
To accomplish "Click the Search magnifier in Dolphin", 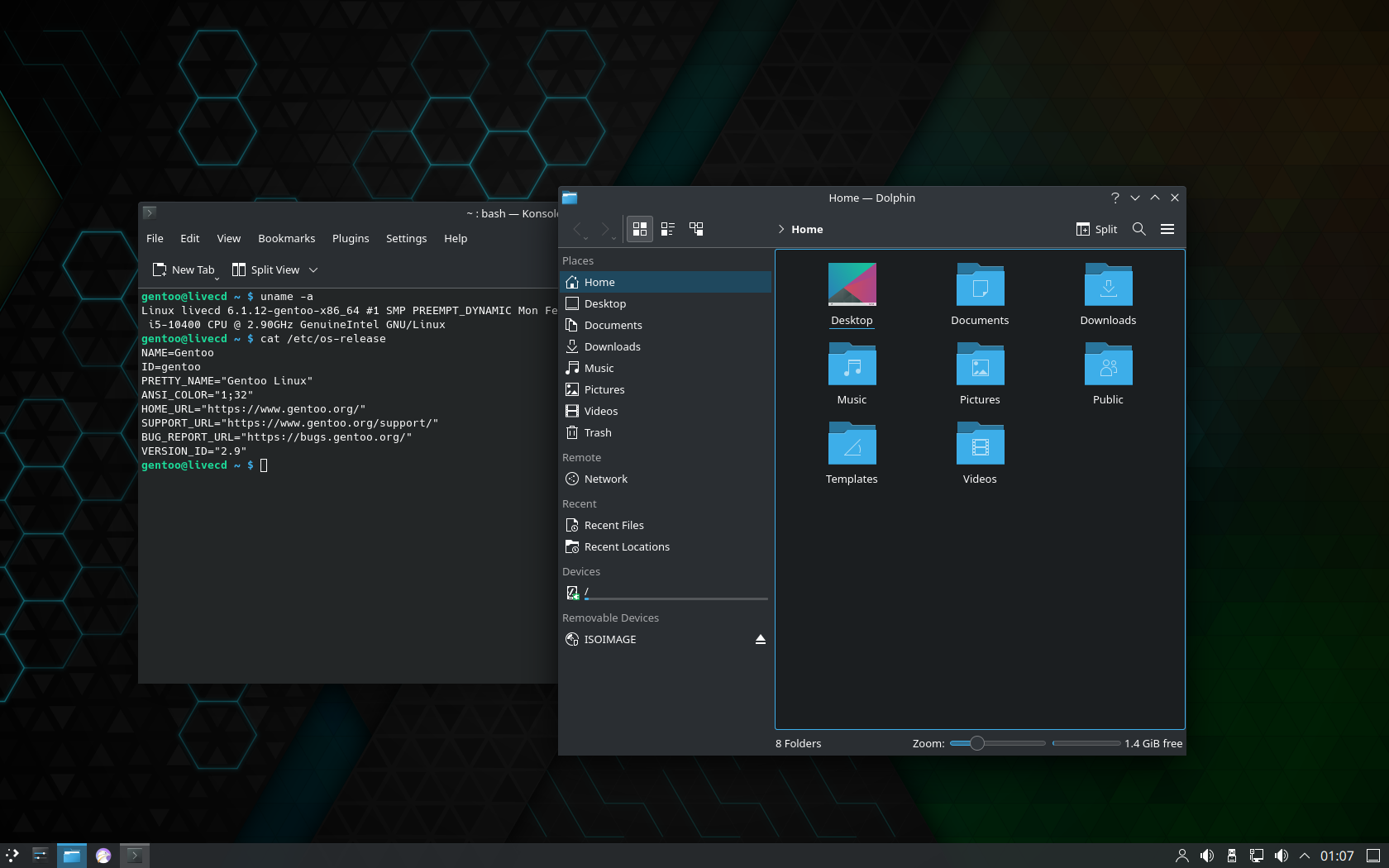I will 1139,229.
